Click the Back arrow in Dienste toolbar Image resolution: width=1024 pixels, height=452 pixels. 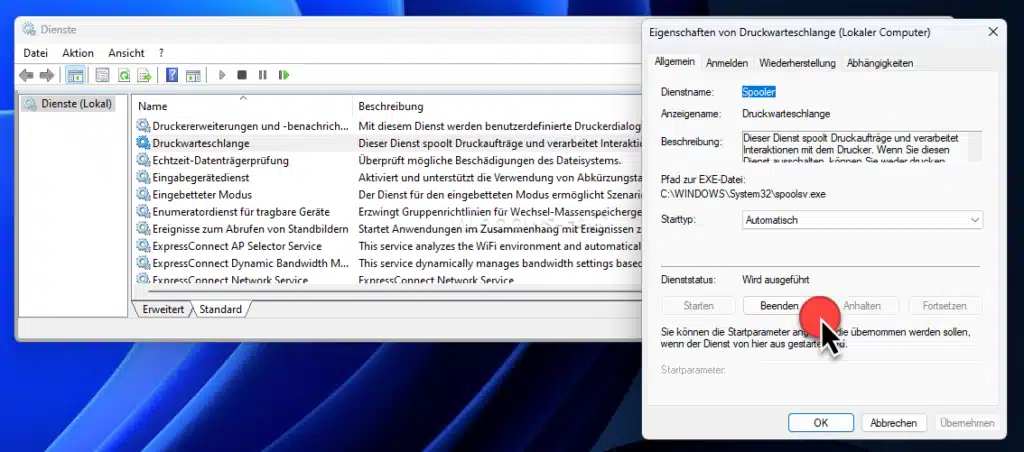pos(26,76)
